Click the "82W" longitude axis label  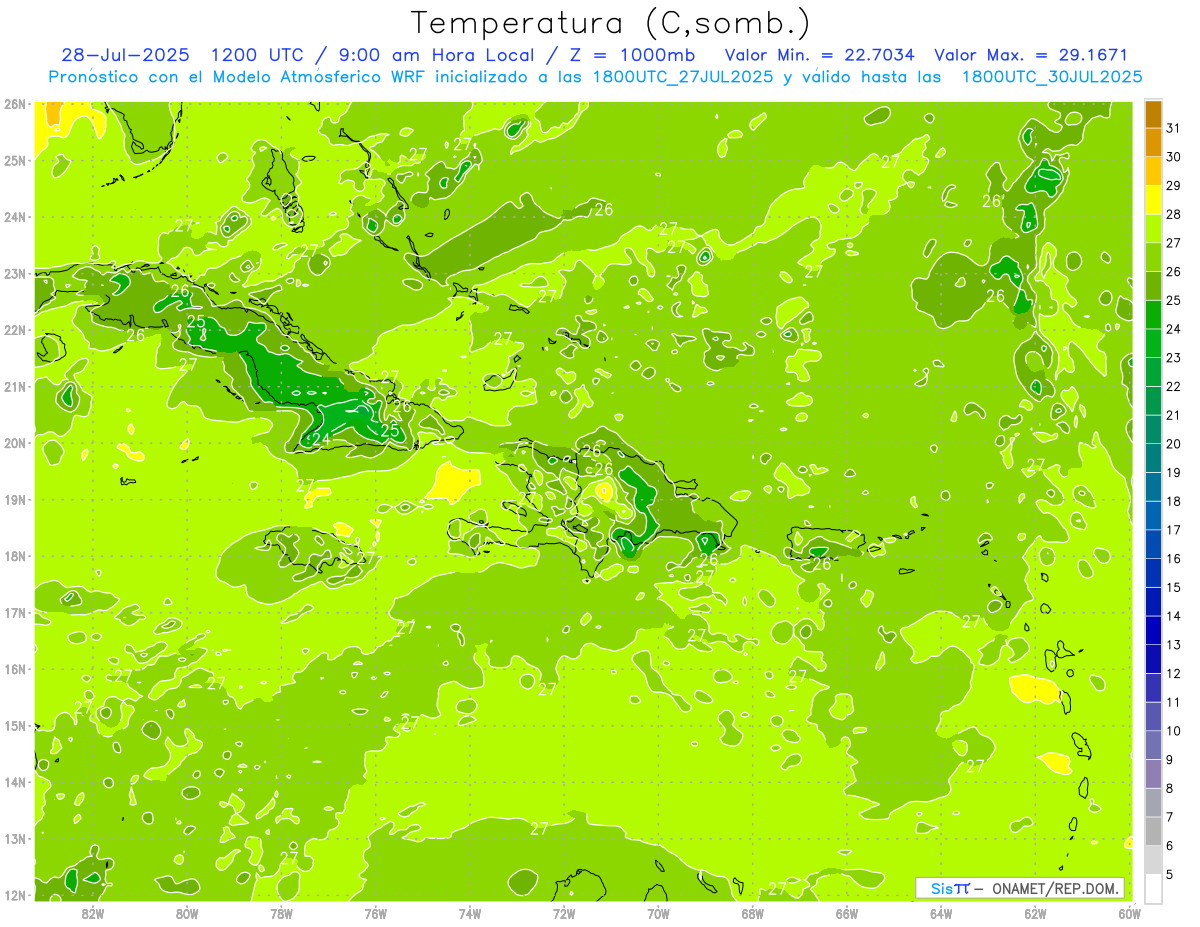pyautogui.click(x=92, y=913)
